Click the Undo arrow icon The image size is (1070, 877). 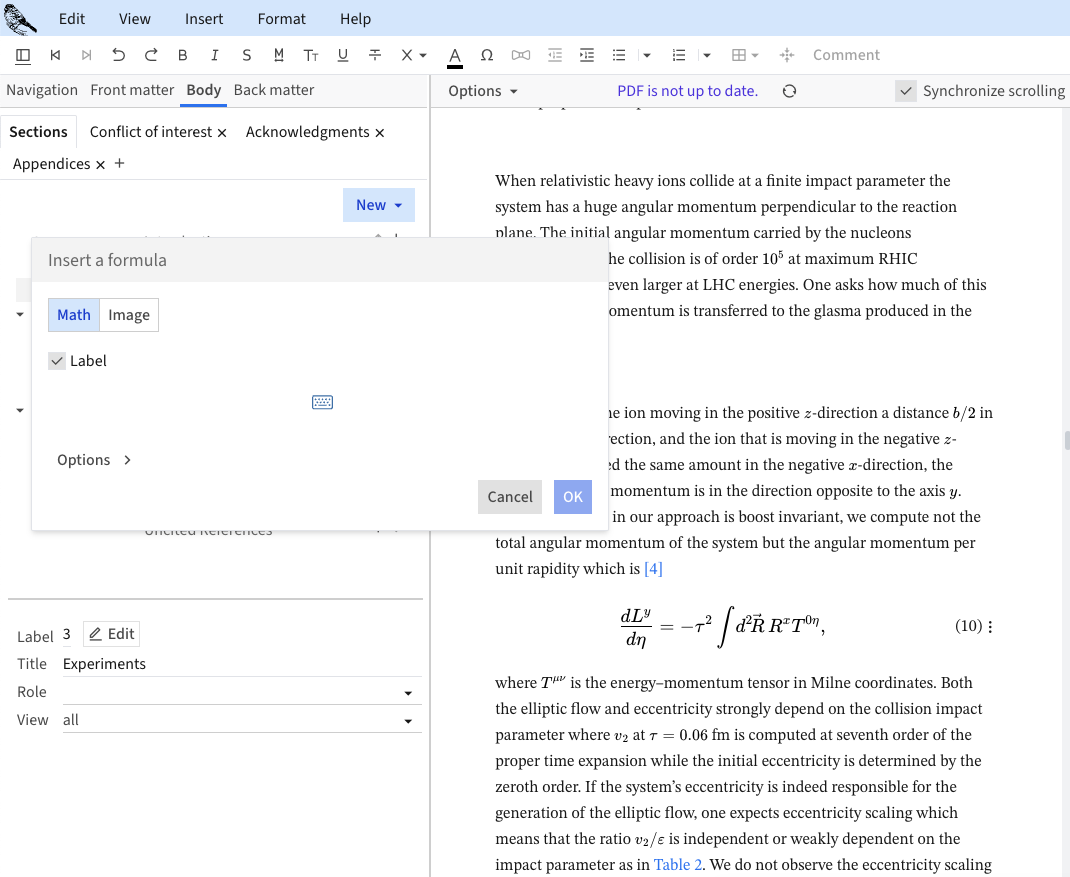[119, 55]
